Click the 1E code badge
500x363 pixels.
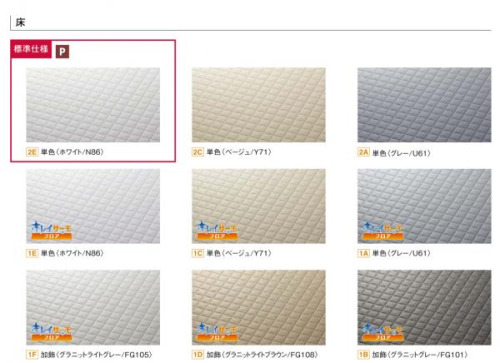click(32, 253)
